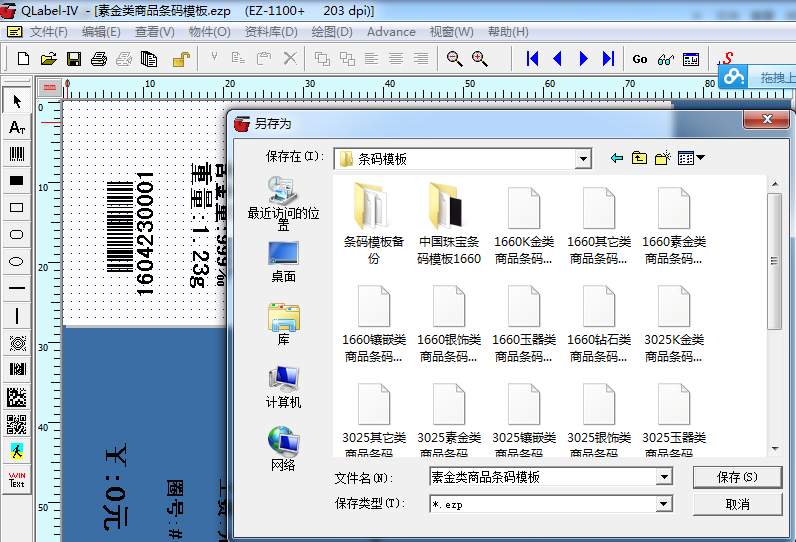This screenshot has width=796, height=542.
Task: Open file using the folder toolbar icon
Action: (x=49, y=59)
